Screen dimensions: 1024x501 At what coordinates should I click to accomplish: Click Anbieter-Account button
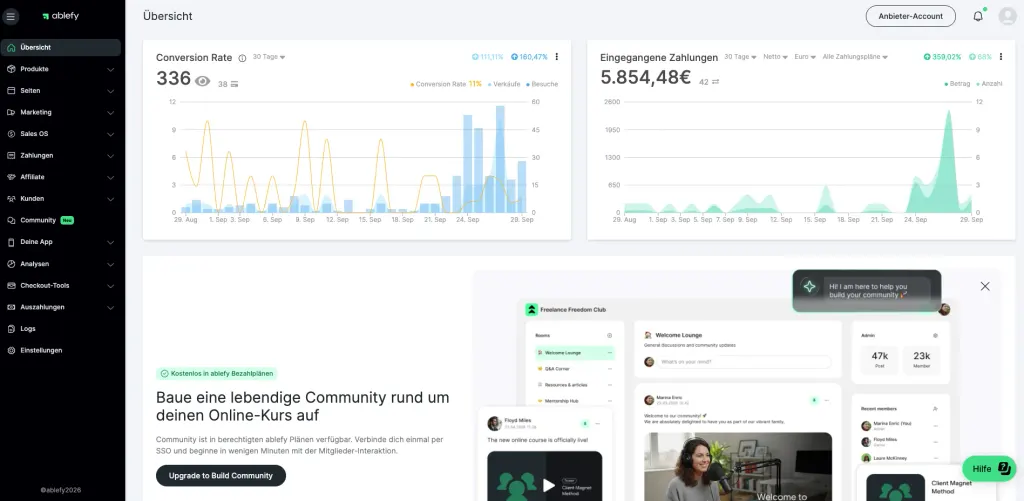[x=910, y=16]
